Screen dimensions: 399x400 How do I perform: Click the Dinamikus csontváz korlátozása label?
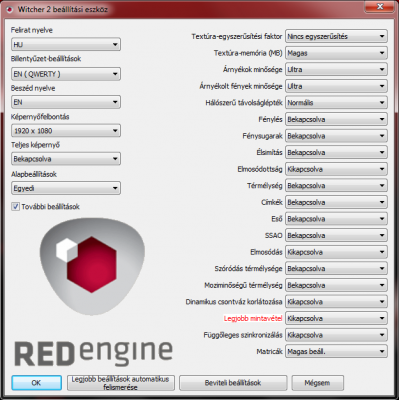tap(234, 302)
